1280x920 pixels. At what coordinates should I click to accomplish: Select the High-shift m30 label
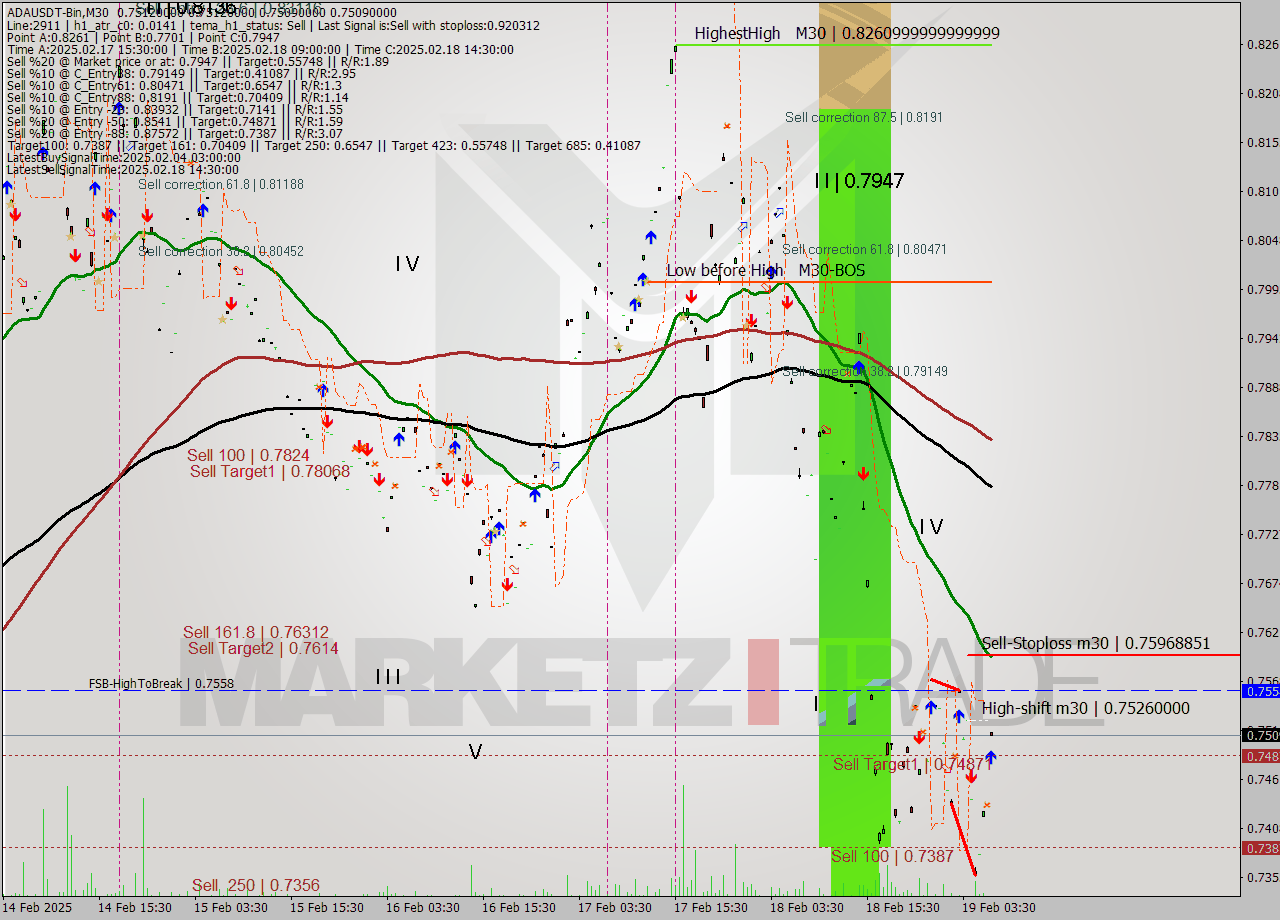[1085, 708]
